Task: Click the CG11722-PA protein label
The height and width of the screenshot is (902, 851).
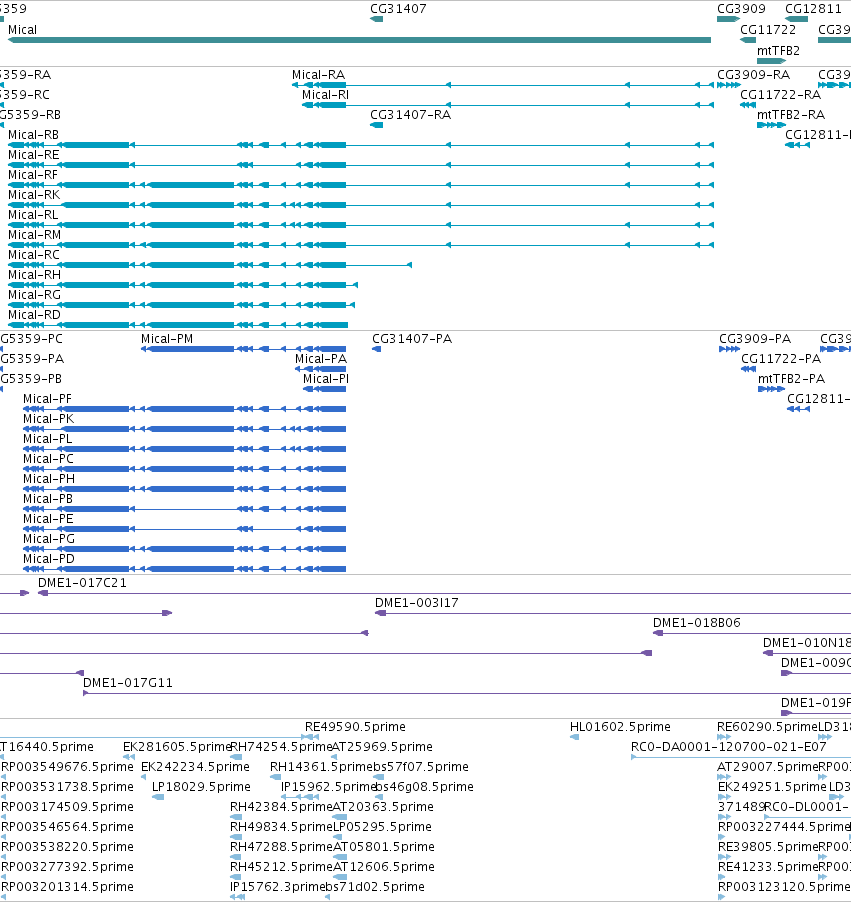Action: 781,359
